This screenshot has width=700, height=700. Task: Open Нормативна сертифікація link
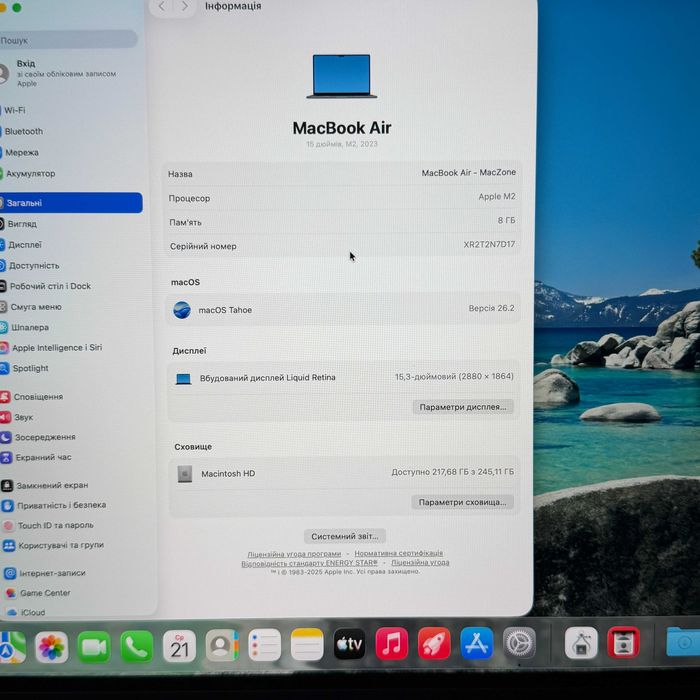[399, 553]
